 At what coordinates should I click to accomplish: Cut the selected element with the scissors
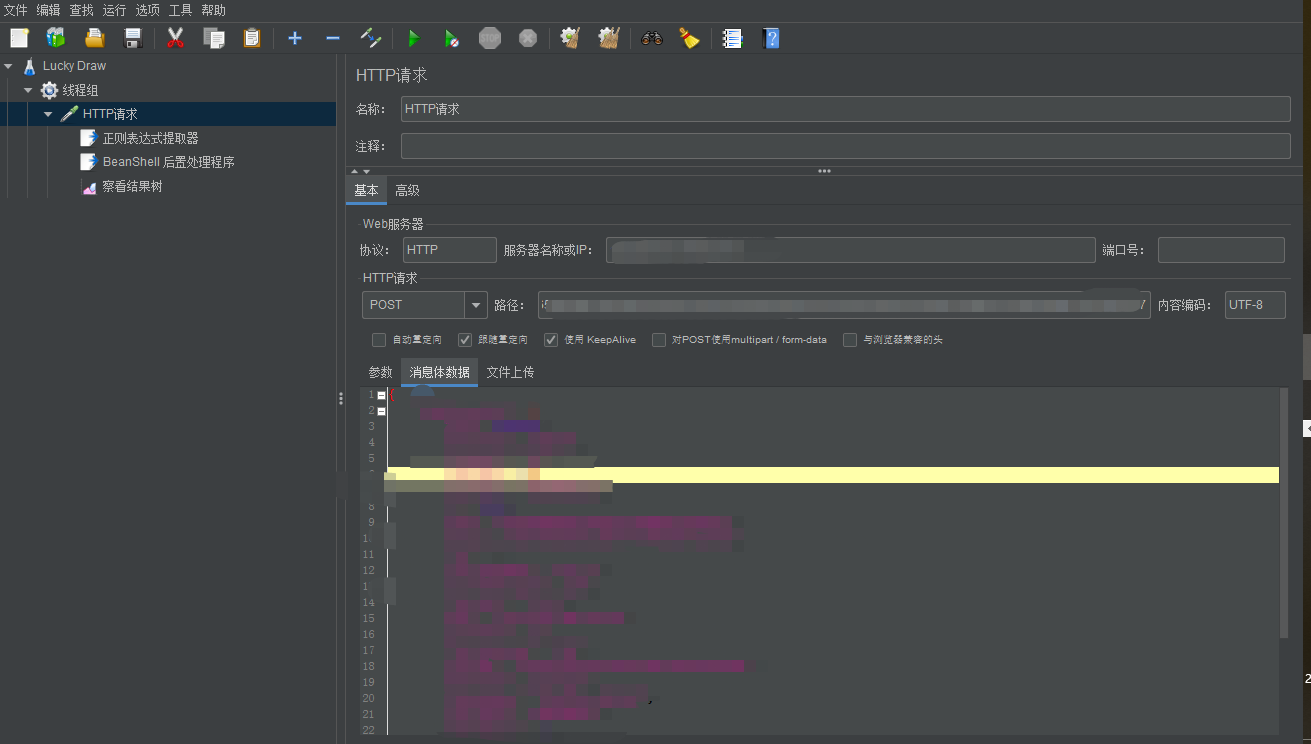tap(176, 38)
